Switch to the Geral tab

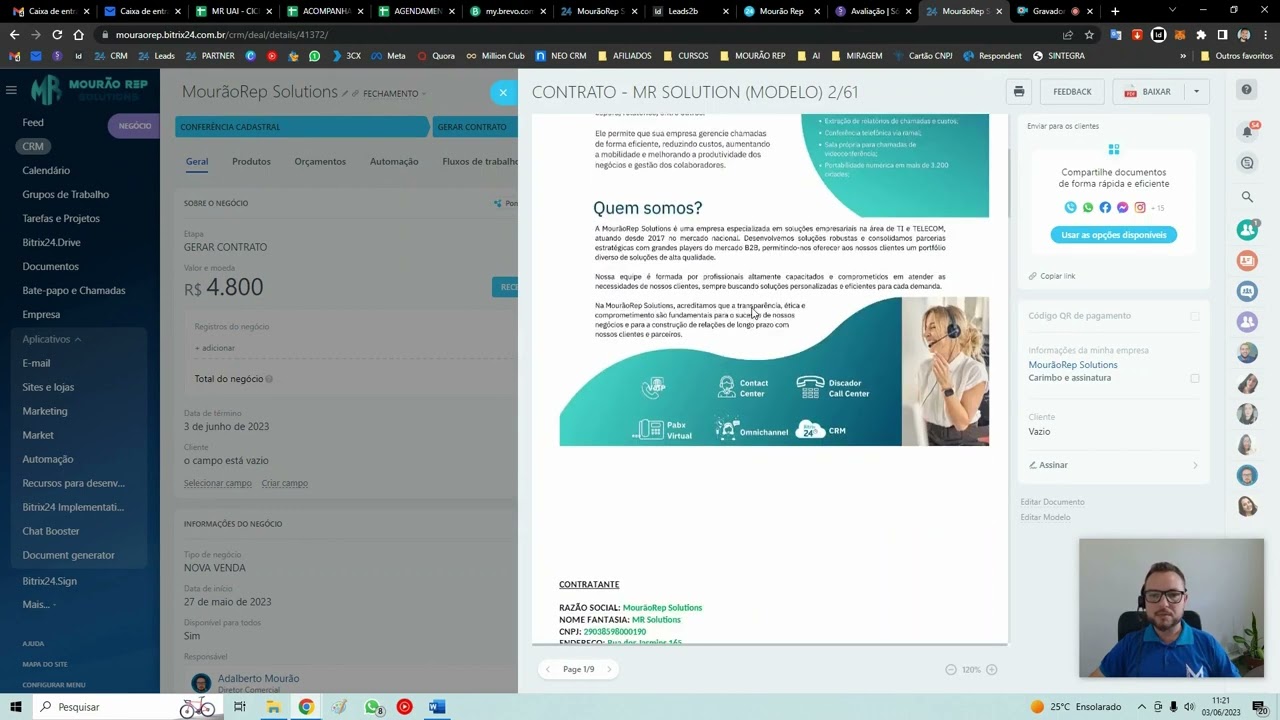tap(197, 161)
